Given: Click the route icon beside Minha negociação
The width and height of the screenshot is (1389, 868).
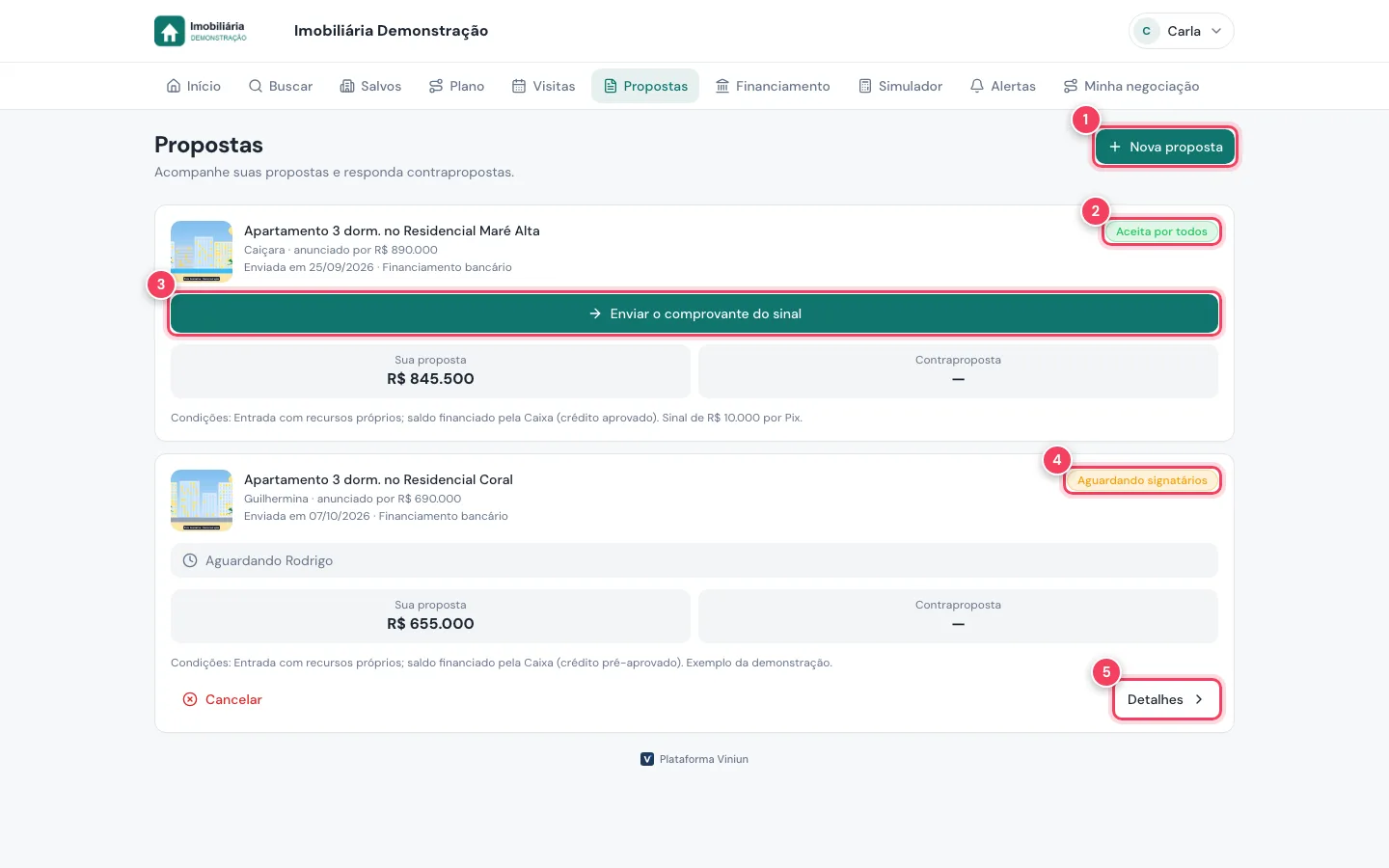Looking at the screenshot, I should click(x=1071, y=86).
